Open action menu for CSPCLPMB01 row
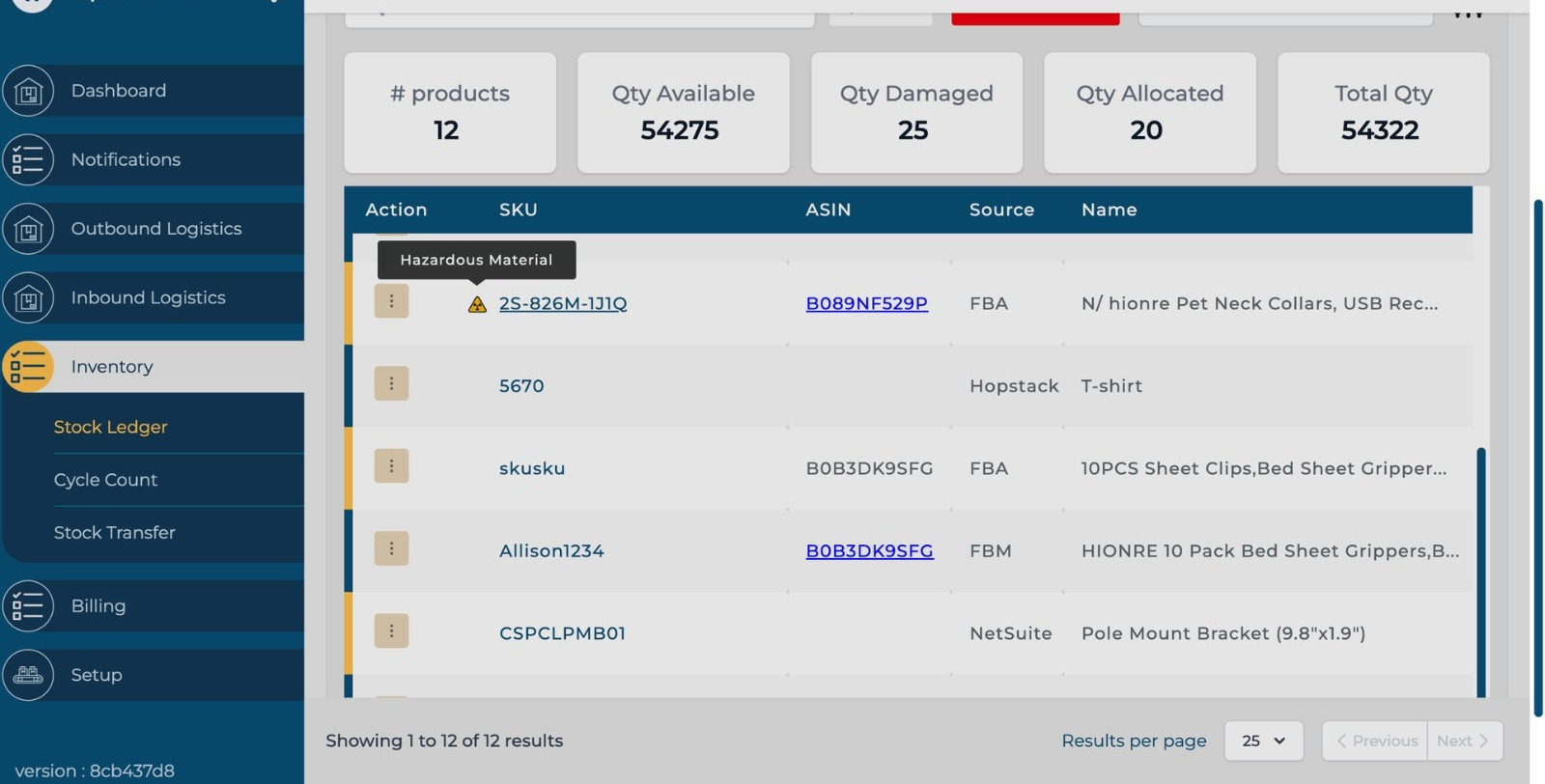The width and height of the screenshot is (1545, 784). (x=391, y=631)
